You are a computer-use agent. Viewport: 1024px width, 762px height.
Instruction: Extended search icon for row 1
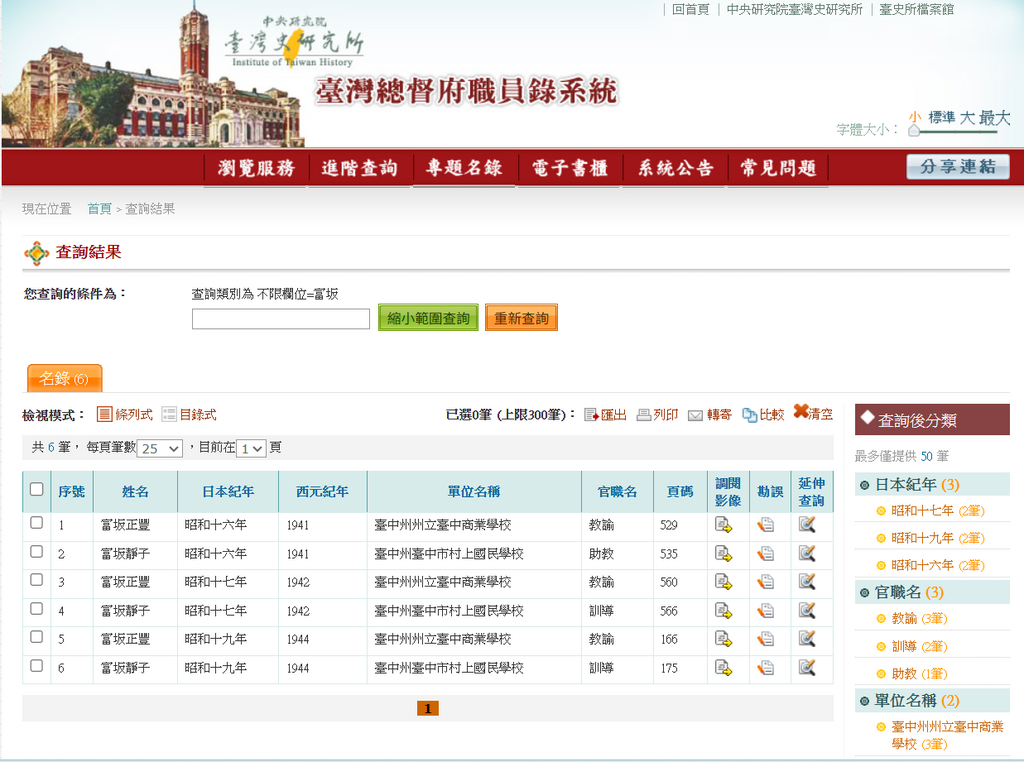coord(807,525)
